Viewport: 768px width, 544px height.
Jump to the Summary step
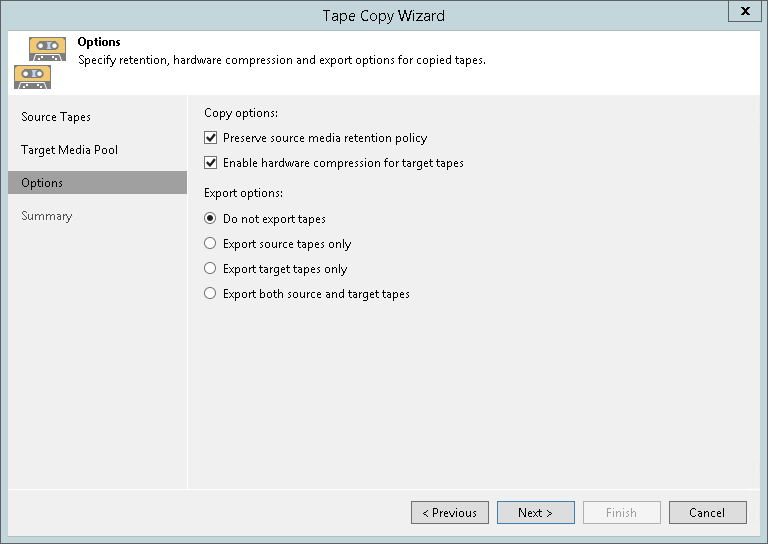pos(47,216)
